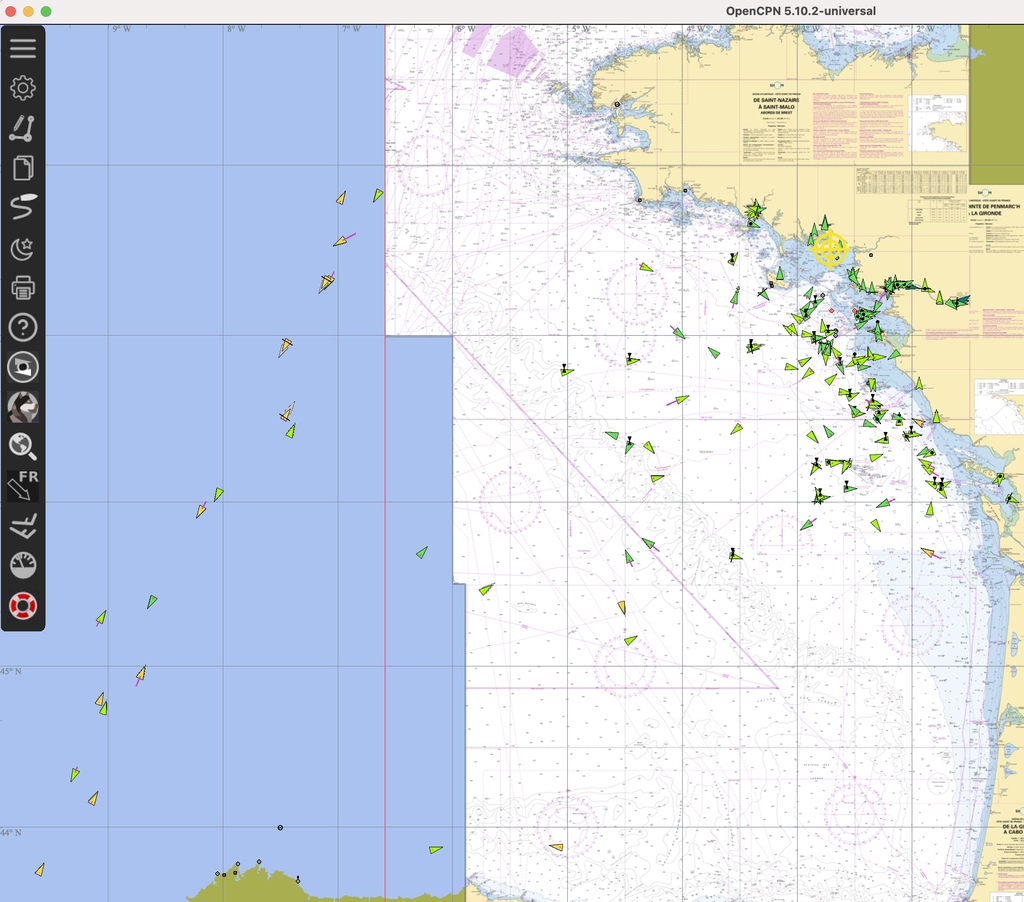1024x902 pixels.
Task: Trigger Man Overboard lifebuoy icon
Action: 23,606
